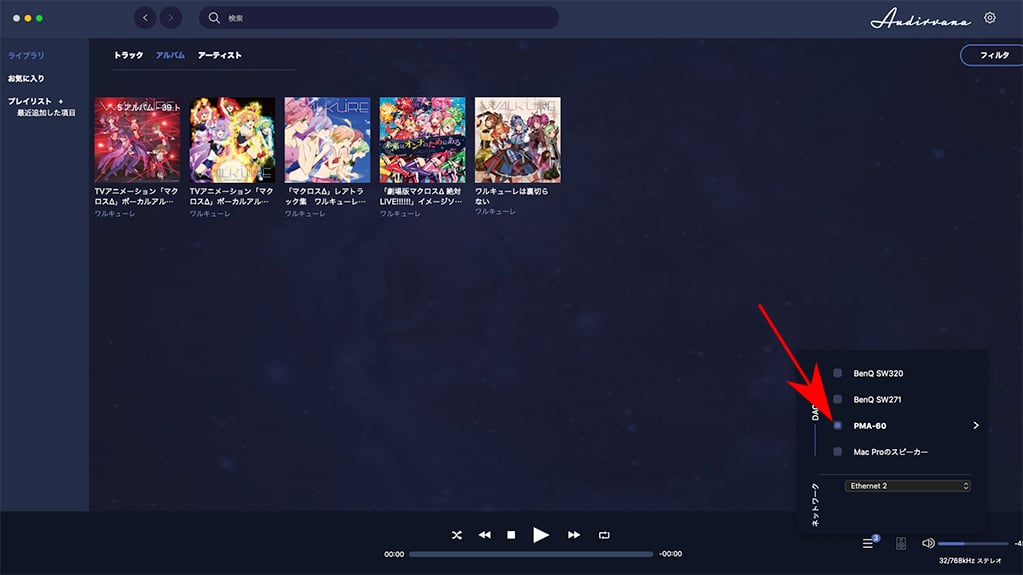Click the search magnifier icon

coord(214,18)
